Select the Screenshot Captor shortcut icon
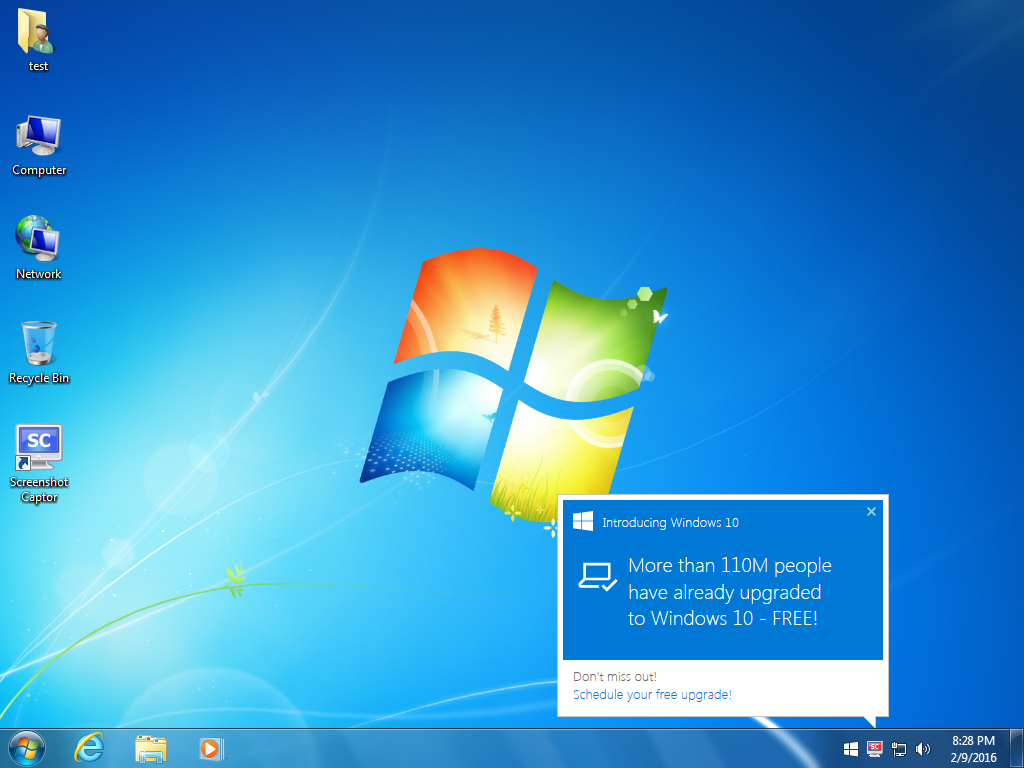The height and width of the screenshot is (768, 1024). click(x=39, y=464)
